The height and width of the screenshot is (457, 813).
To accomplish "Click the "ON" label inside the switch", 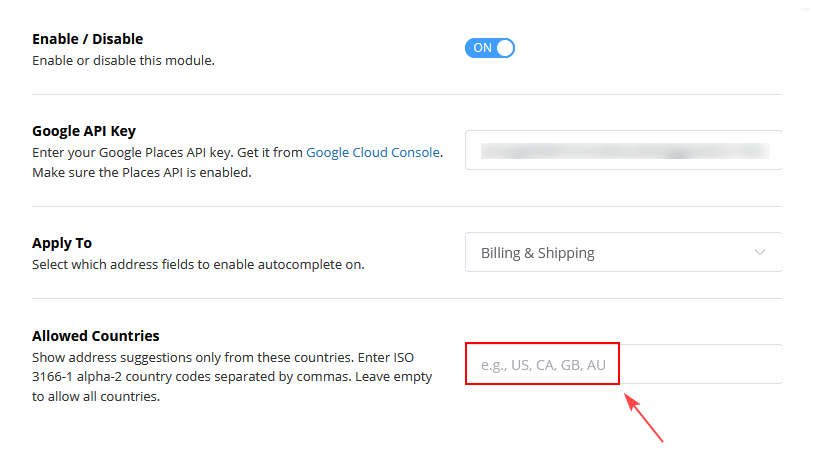I will click(x=482, y=48).
